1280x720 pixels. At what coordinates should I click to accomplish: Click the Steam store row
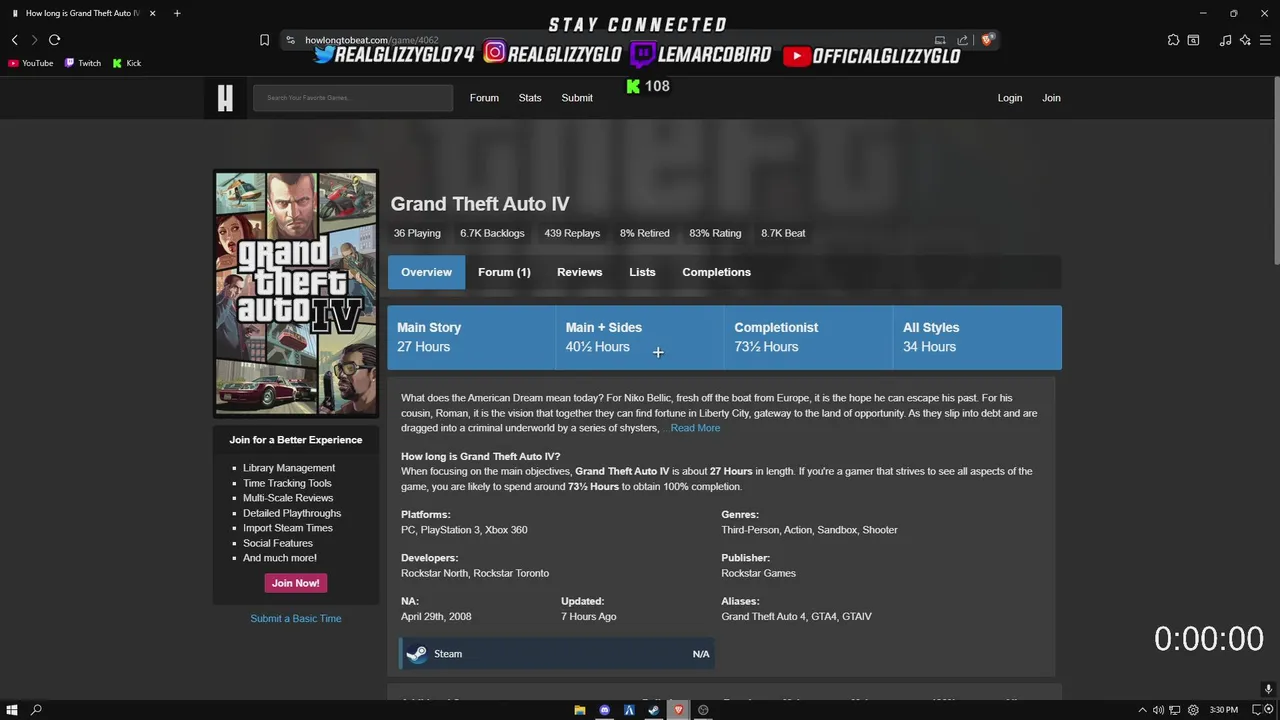557,654
